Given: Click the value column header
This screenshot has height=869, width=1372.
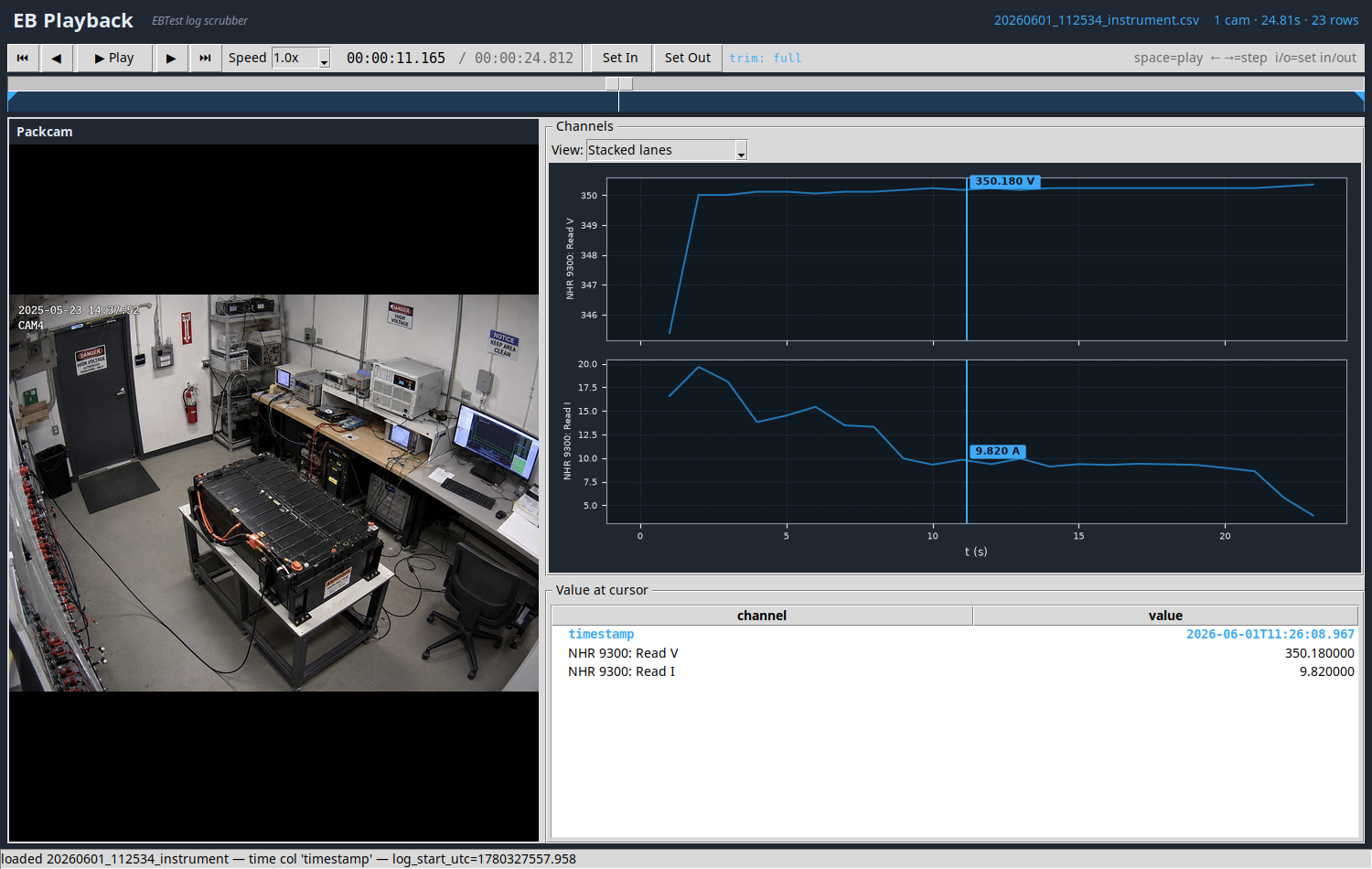Looking at the screenshot, I should click(x=1165, y=616).
